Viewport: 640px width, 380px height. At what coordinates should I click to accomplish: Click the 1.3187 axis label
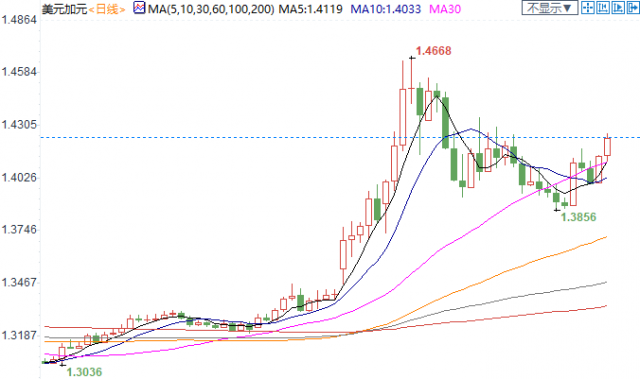tap(19, 335)
